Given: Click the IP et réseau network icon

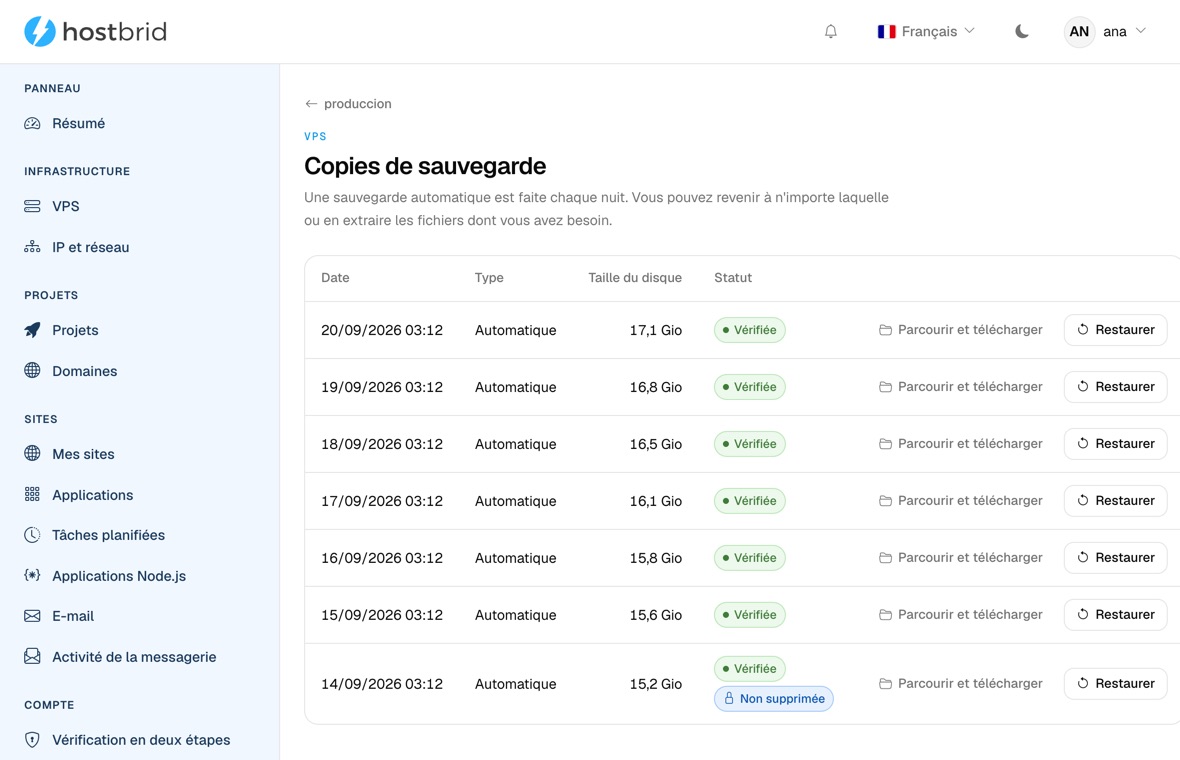Looking at the screenshot, I should 32,247.
